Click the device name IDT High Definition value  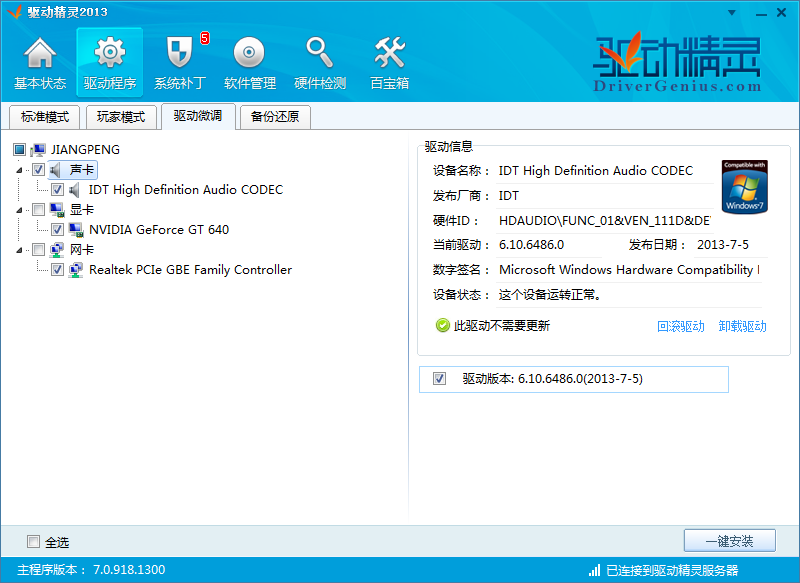coord(596,170)
